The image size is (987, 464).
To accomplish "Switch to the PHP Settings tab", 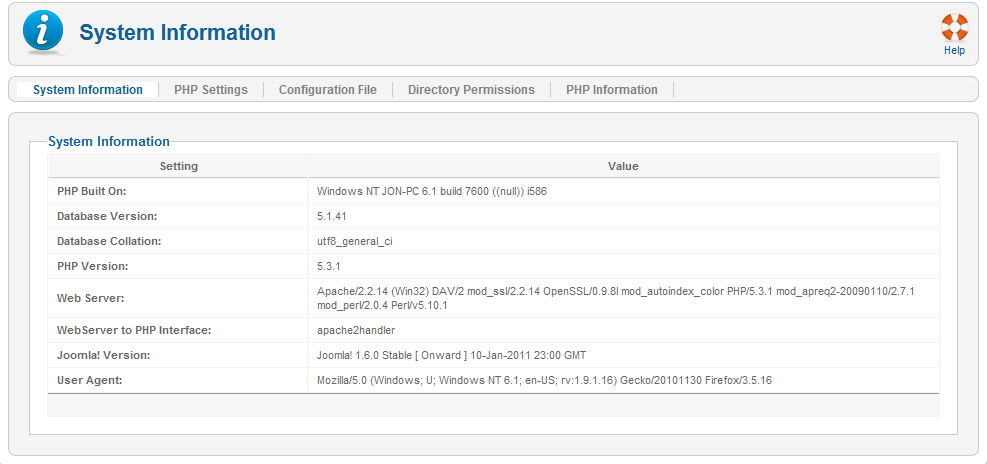I will [x=210, y=90].
